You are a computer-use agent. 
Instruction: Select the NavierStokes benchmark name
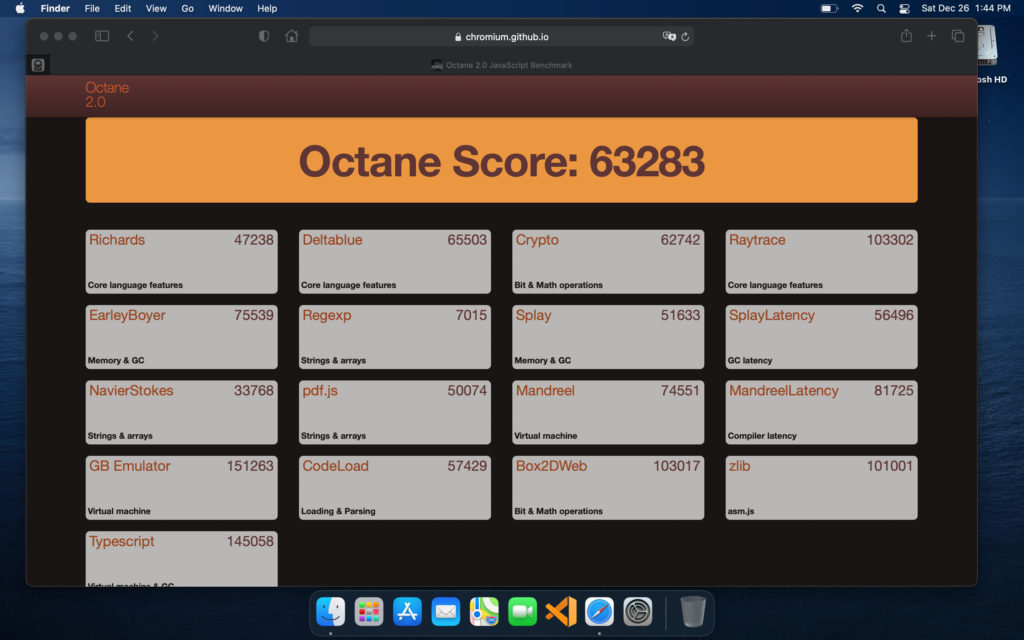pyautogui.click(x=131, y=391)
